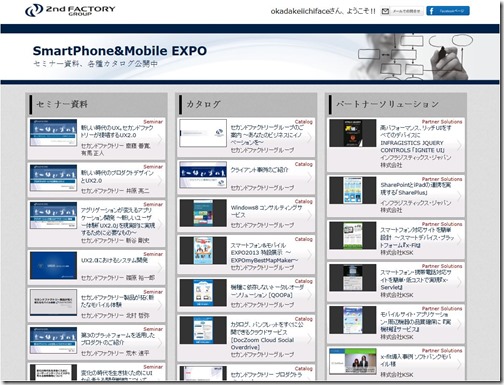The width and height of the screenshot is (504, 385).
Task: Open アグリゲーションが変えるアプリケーション開発 thumbnail
Action: [53, 215]
